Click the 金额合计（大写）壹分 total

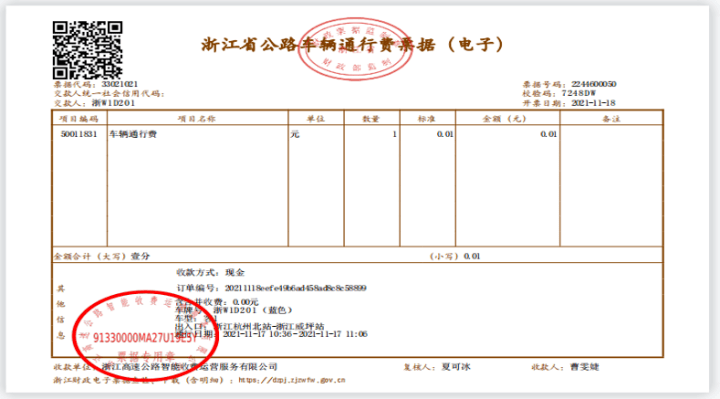102,256
